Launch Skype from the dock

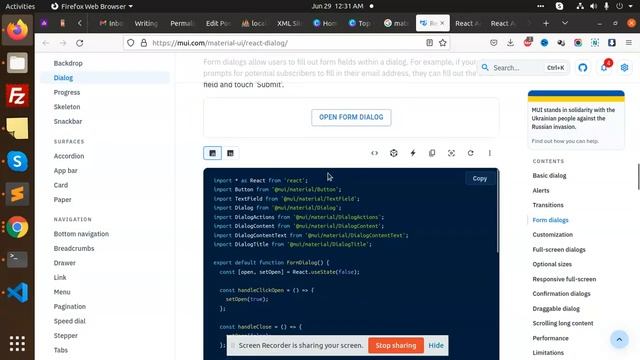pyautogui.click(x=17, y=161)
